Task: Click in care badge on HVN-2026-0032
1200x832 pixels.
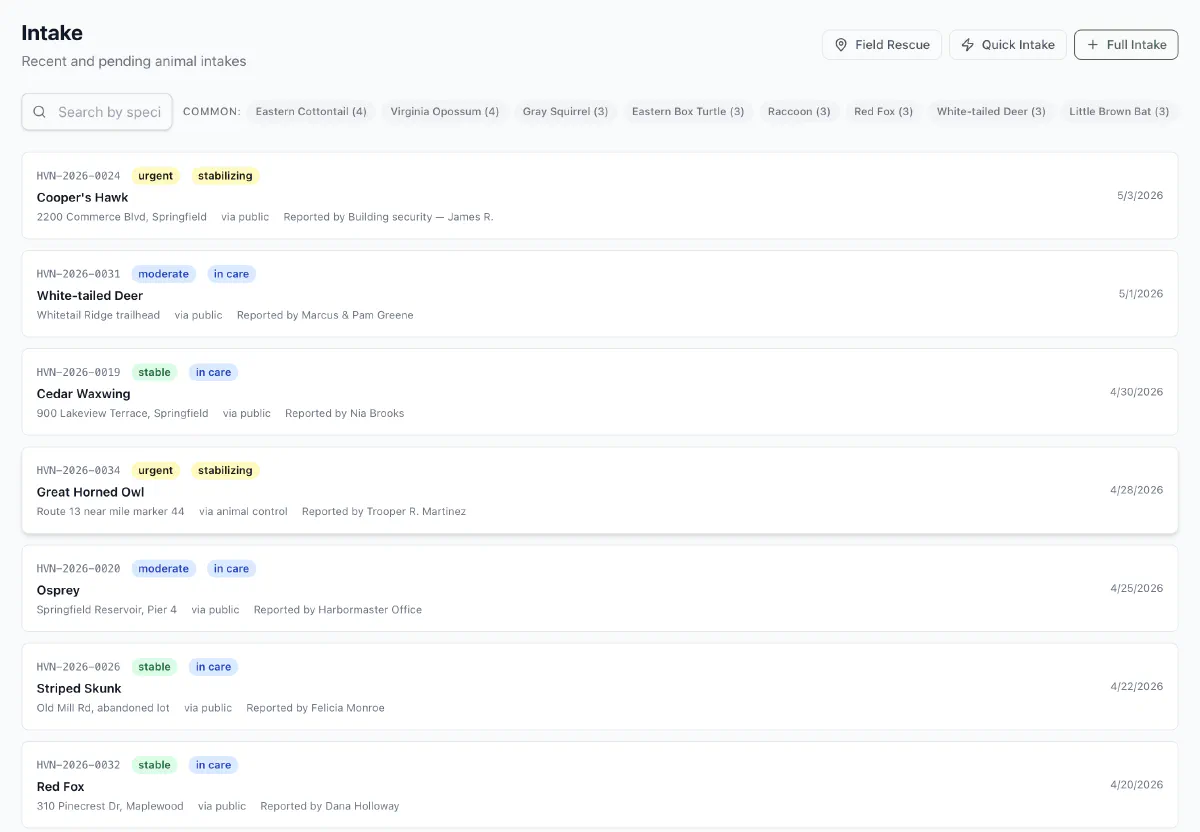Action: coord(214,764)
